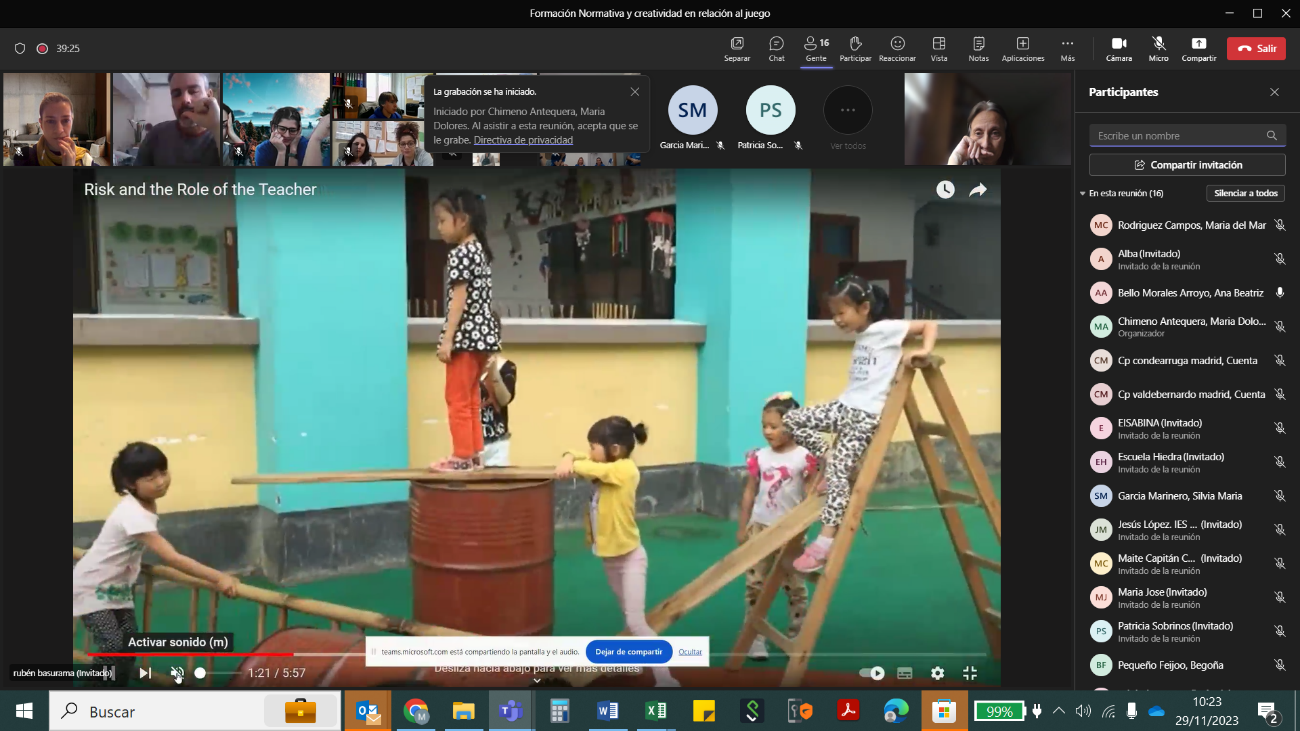Toggle the Cámara on or off
This screenshot has width=1300, height=731.
point(1119,44)
